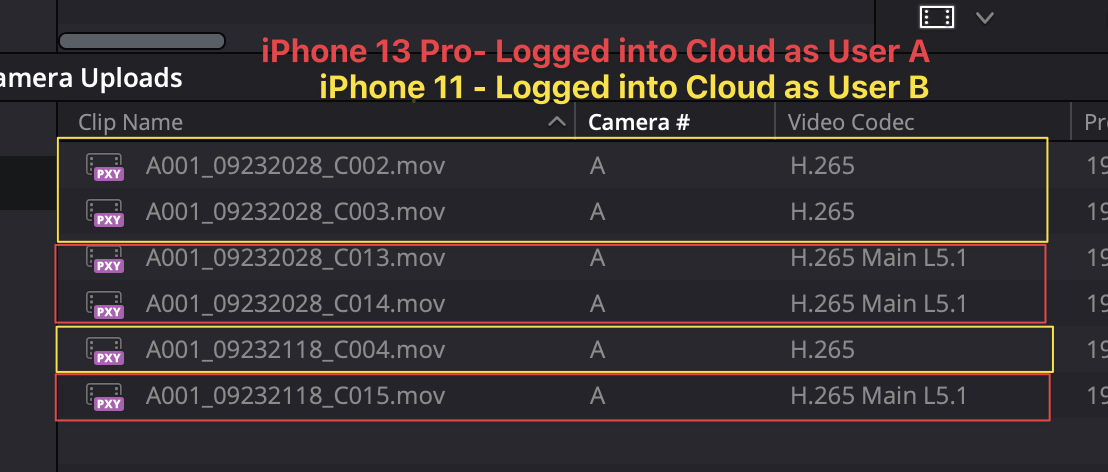Click proxy clip icon for A001_09232028_C014.mov
This screenshot has width=1108, height=472.
(x=105, y=305)
